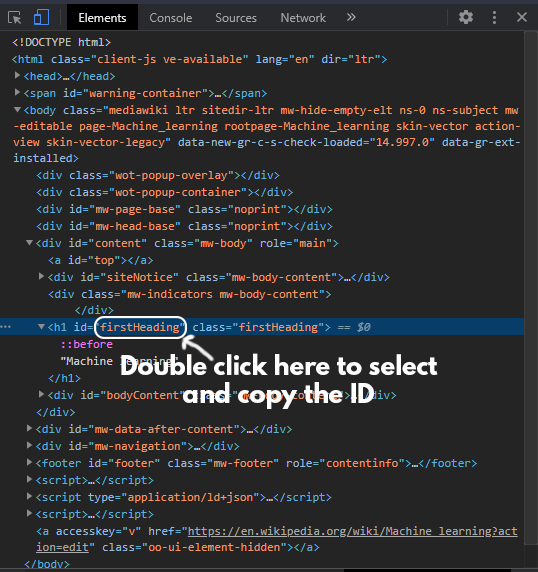Expand the last script node
Image resolution: width=538 pixels, height=572 pixels.
30,513
